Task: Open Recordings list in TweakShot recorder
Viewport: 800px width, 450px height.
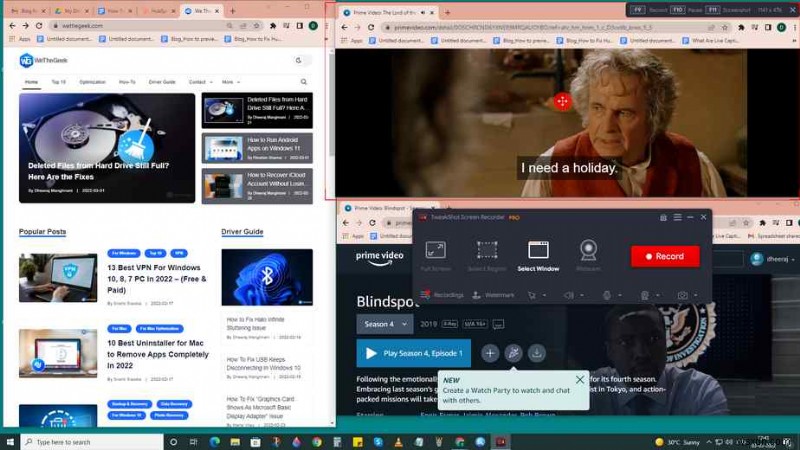Action: coord(442,295)
